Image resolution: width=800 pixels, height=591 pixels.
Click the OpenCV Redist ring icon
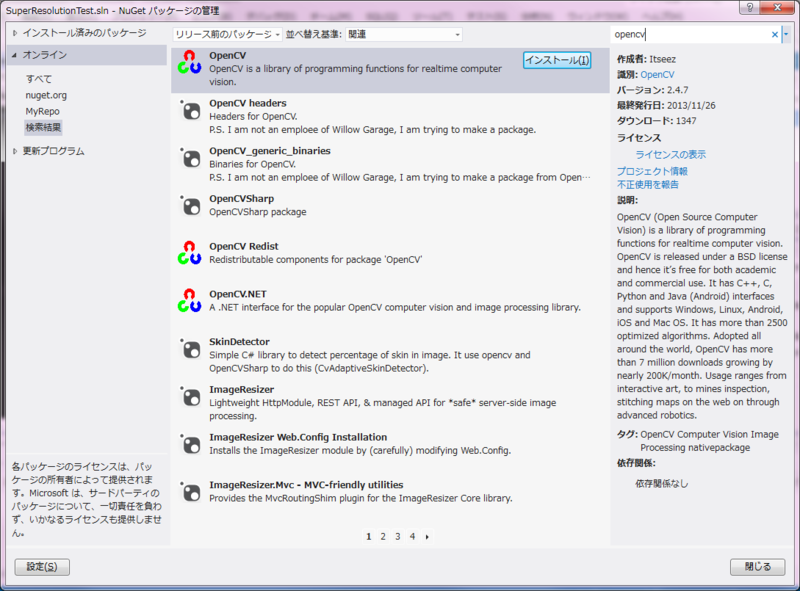click(189, 254)
